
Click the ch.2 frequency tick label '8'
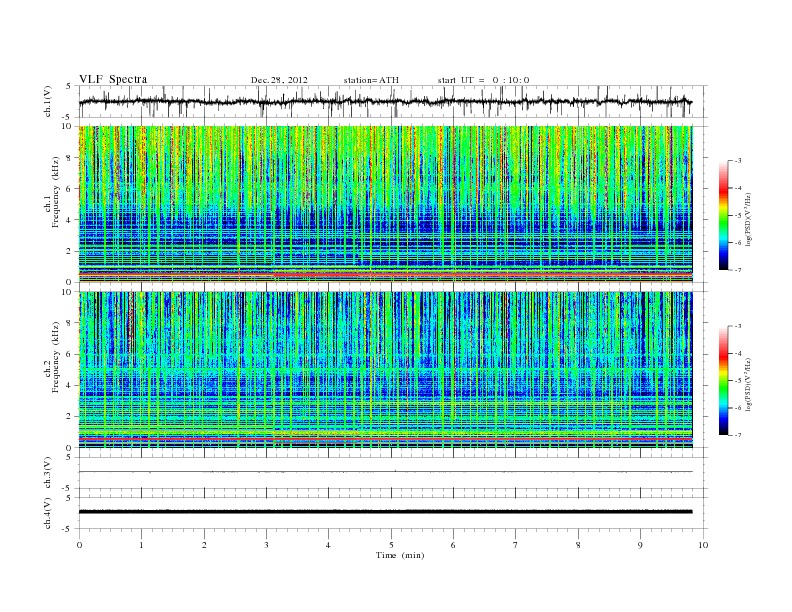[69, 323]
